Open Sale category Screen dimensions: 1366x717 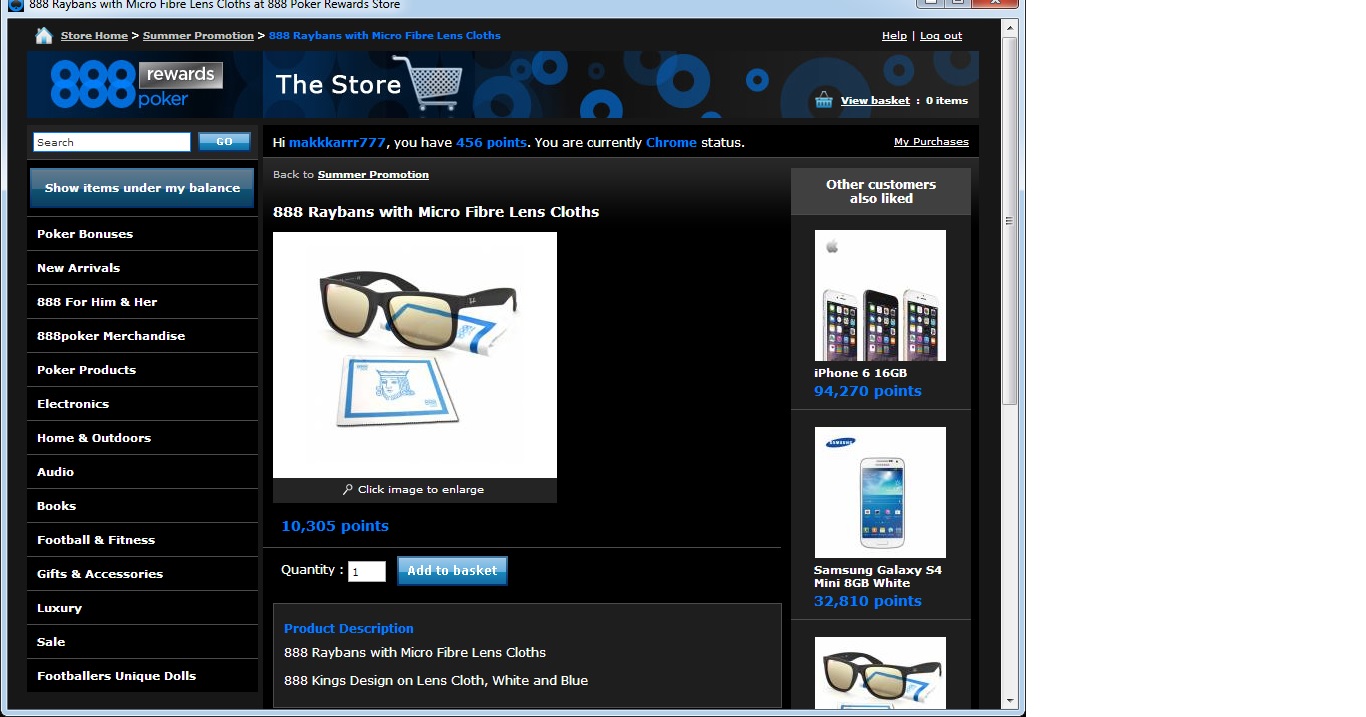pyautogui.click(x=142, y=642)
